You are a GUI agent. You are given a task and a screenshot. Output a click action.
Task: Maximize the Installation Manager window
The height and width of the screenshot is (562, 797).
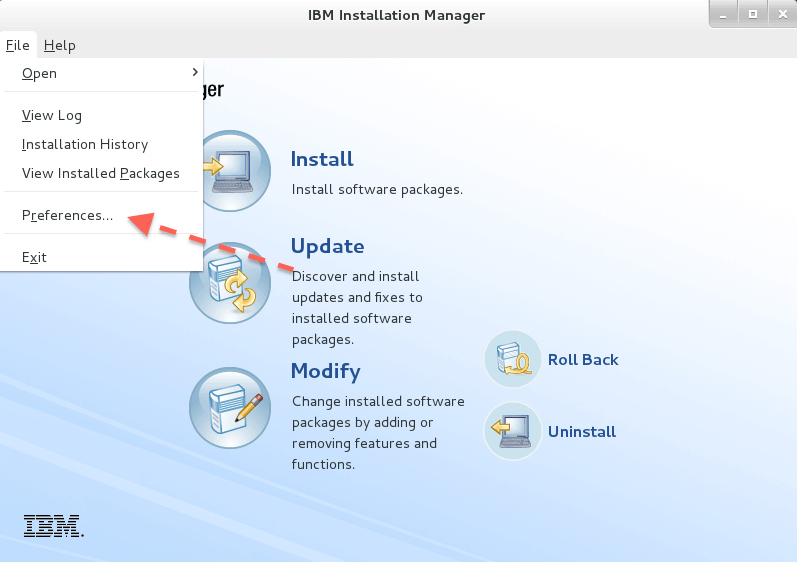(x=753, y=14)
